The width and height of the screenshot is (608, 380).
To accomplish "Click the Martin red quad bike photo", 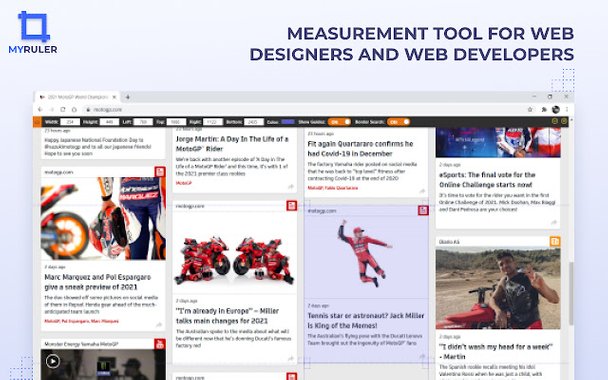I will (498, 288).
